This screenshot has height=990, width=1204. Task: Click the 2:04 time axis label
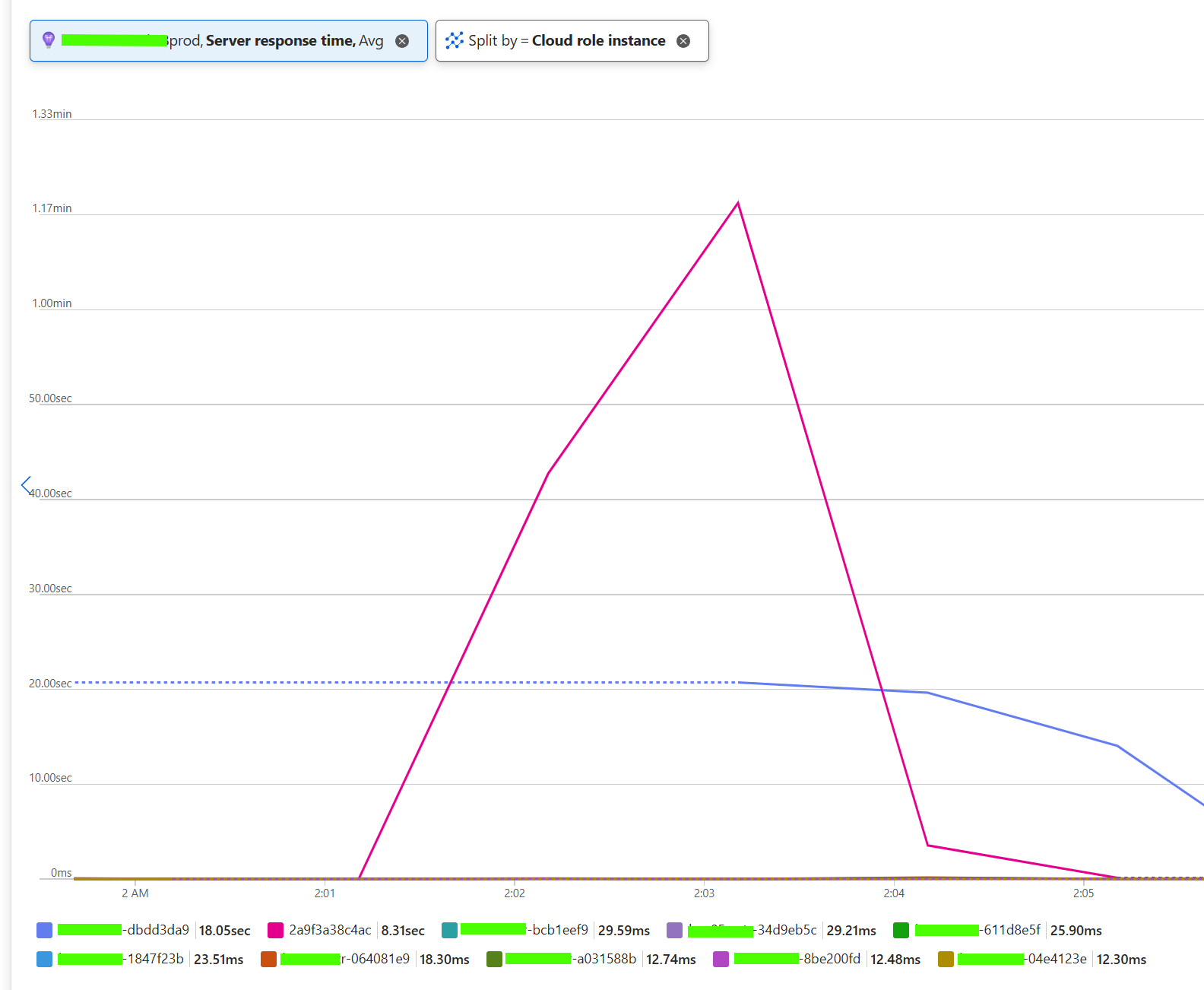tap(894, 893)
